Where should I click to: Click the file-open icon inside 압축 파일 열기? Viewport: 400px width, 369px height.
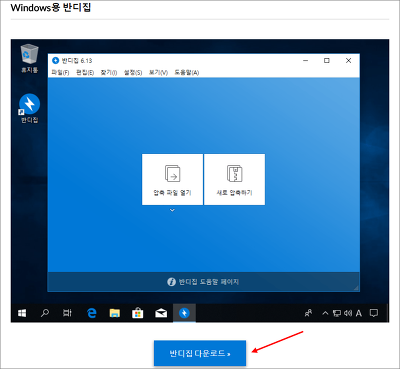tap(172, 173)
